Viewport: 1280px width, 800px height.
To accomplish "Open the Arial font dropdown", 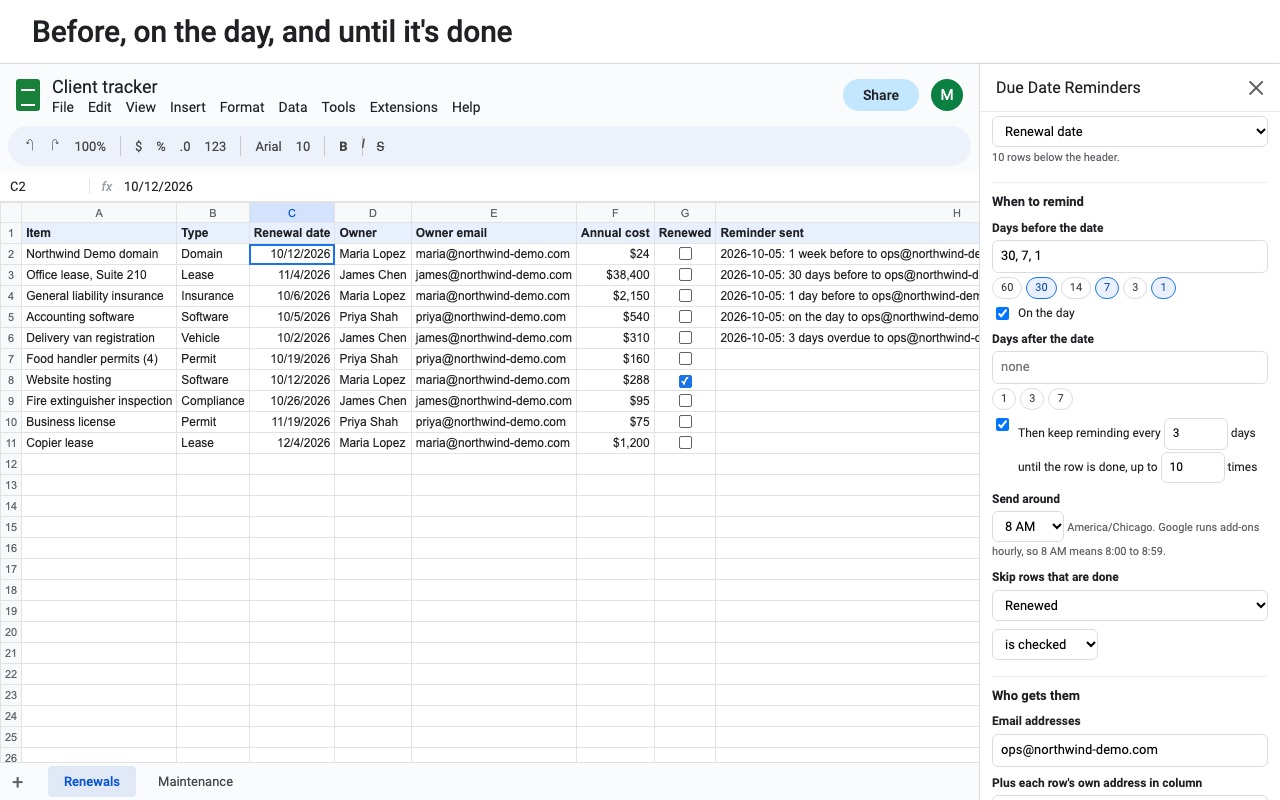I will pyautogui.click(x=268, y=146).
